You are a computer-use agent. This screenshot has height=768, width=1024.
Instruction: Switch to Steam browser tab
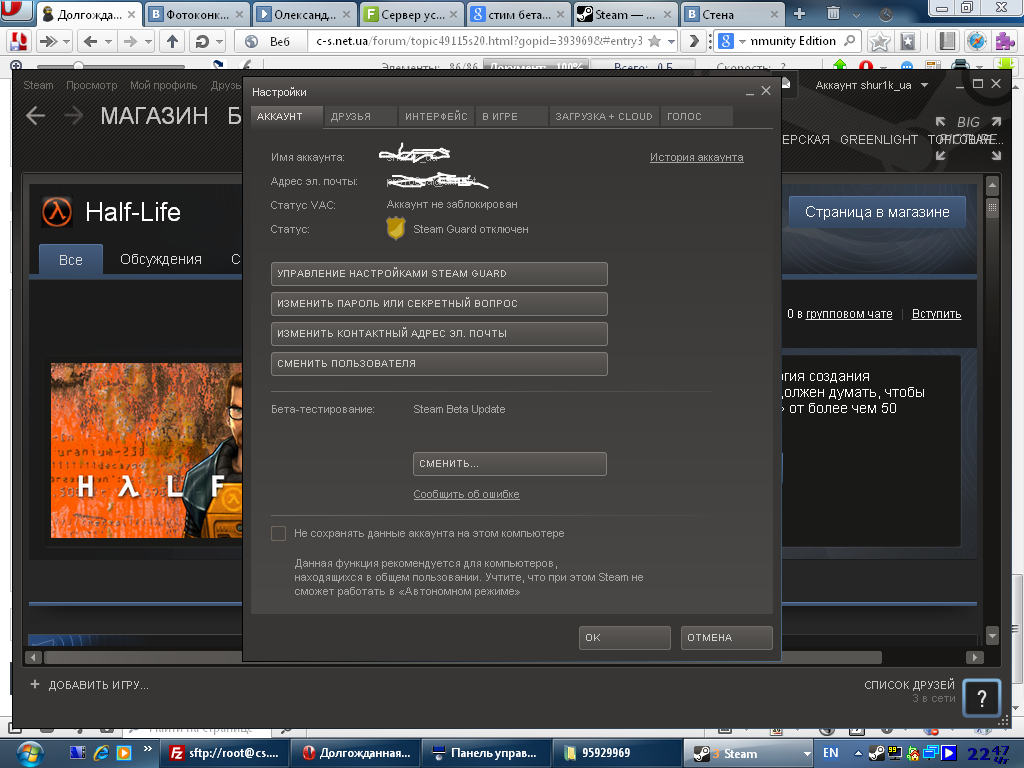625,14
